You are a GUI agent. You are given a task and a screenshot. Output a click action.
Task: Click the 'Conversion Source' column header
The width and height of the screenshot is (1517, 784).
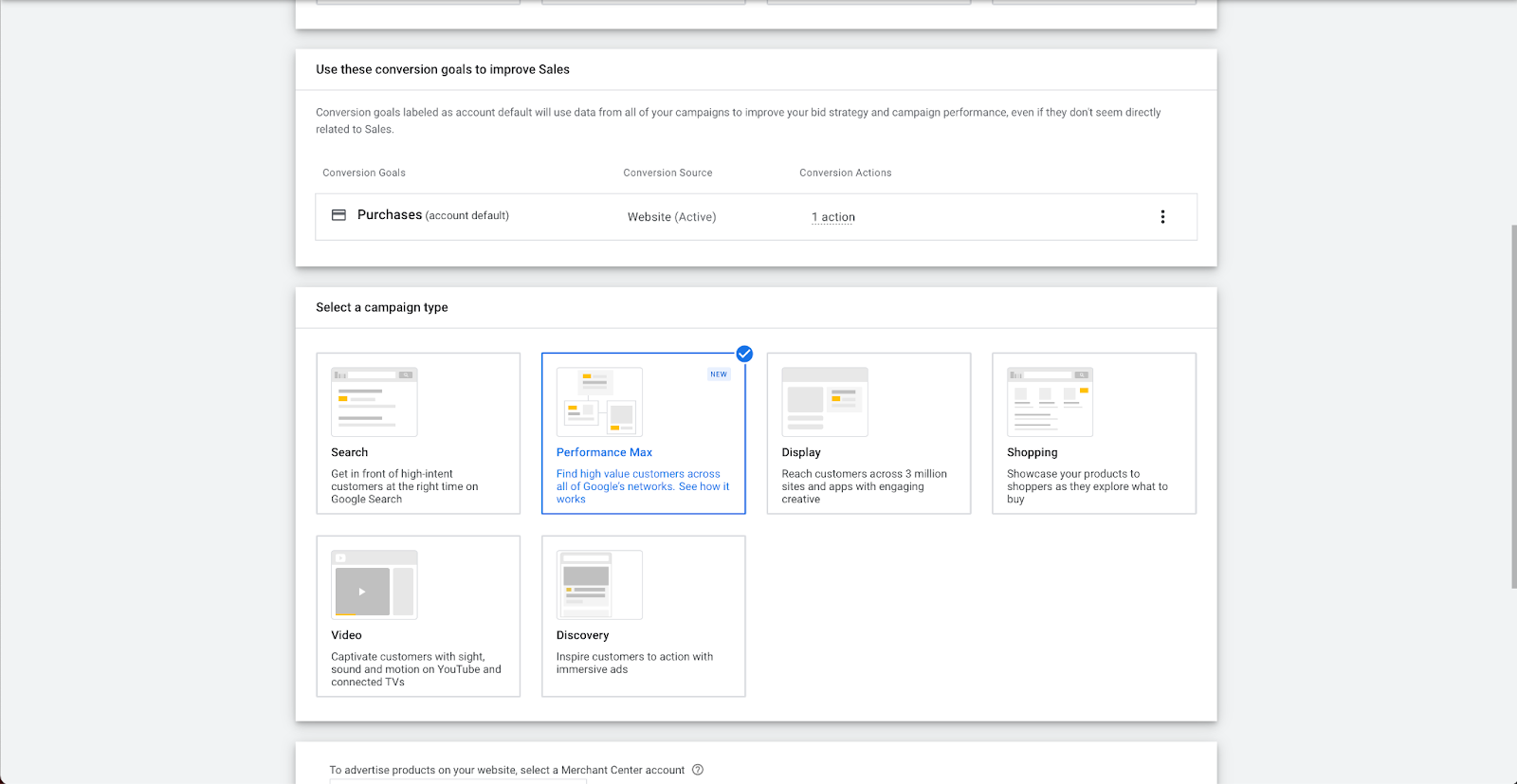667,173
